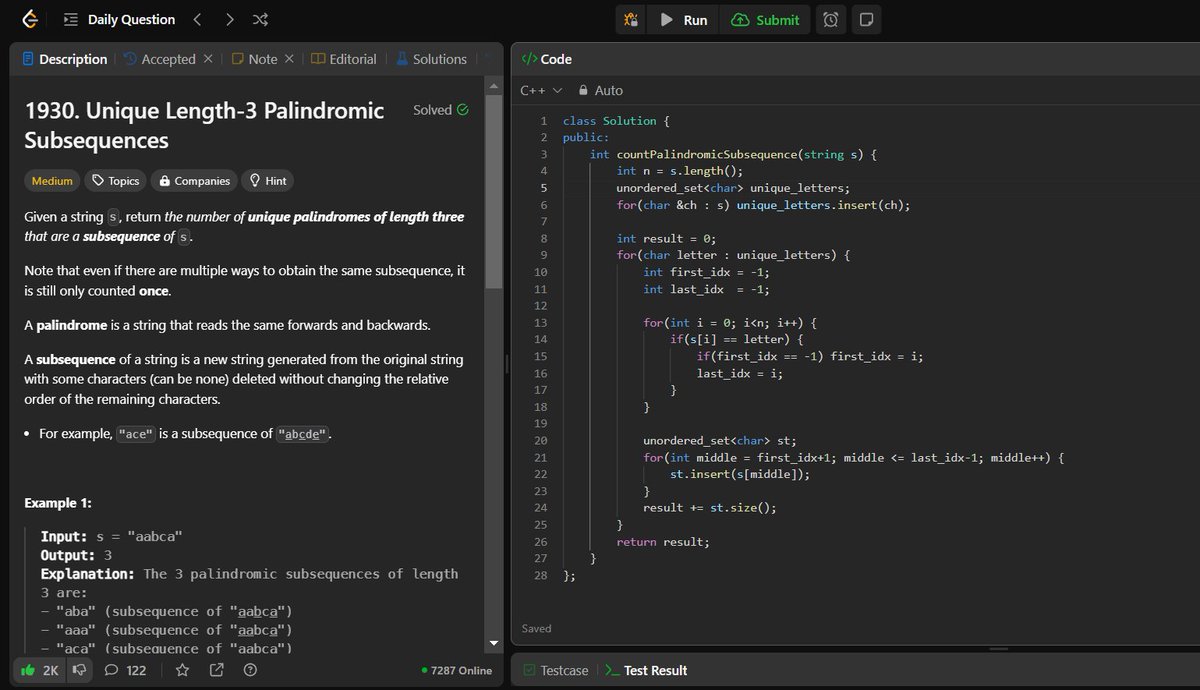Viewport: 1200px width, 690px height.
Task: Click the green Submit button
Action: click(x=765, y=19)
